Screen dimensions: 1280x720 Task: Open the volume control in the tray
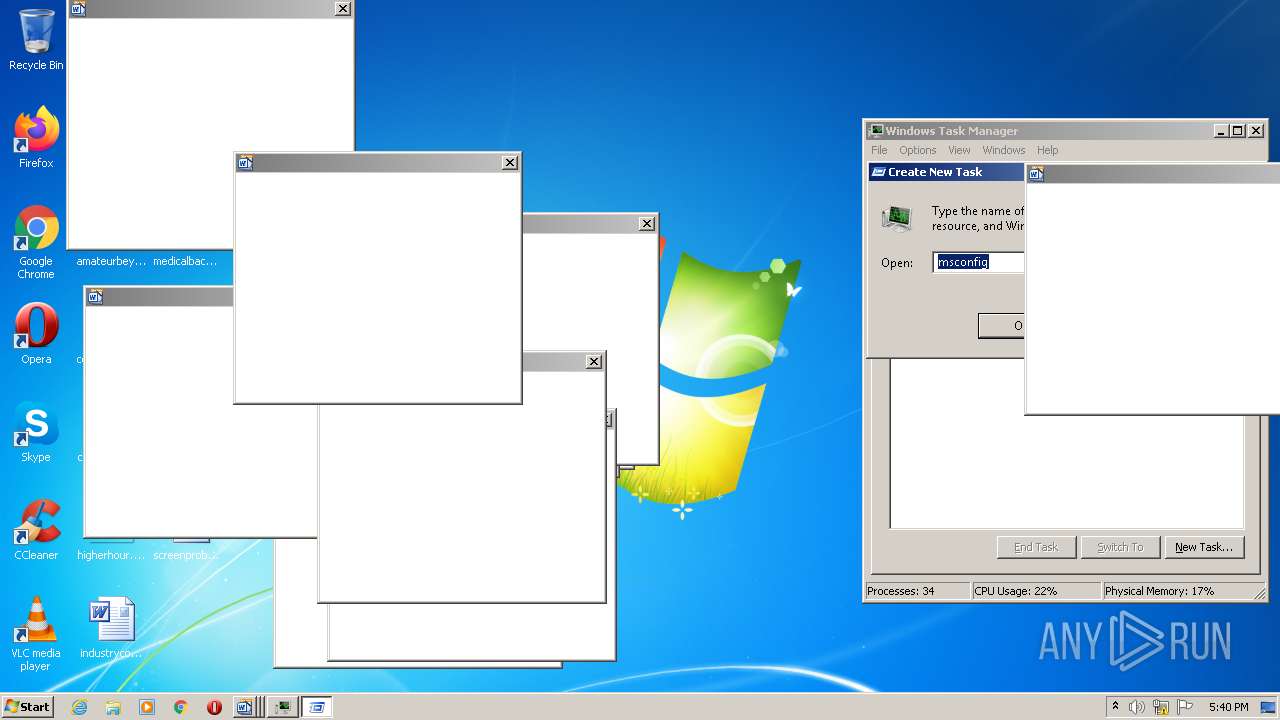click(1137, 707)
